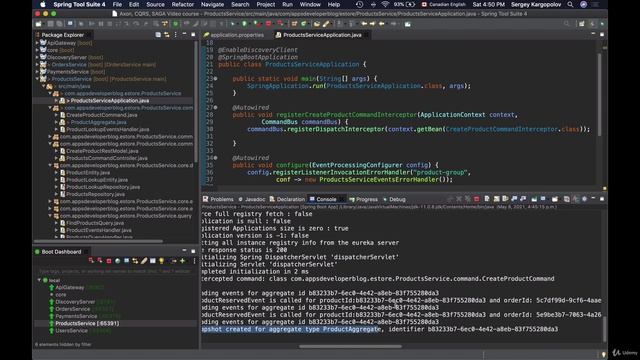The width and height of the screenshot is (640, 360).
Task: Click the Link with Editor icon in Package Explorer
Action: 167,35
